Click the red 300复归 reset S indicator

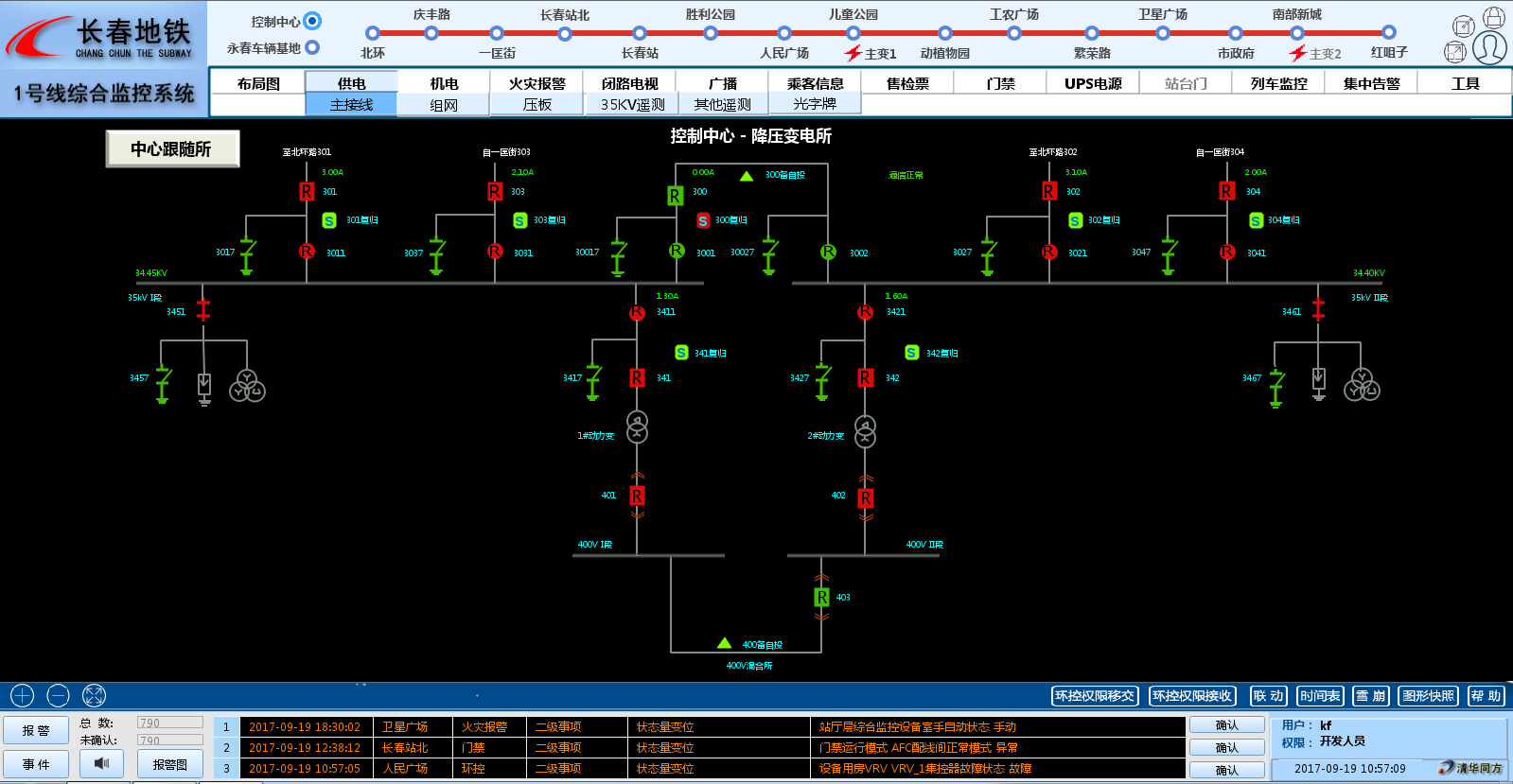pos(703,220)
